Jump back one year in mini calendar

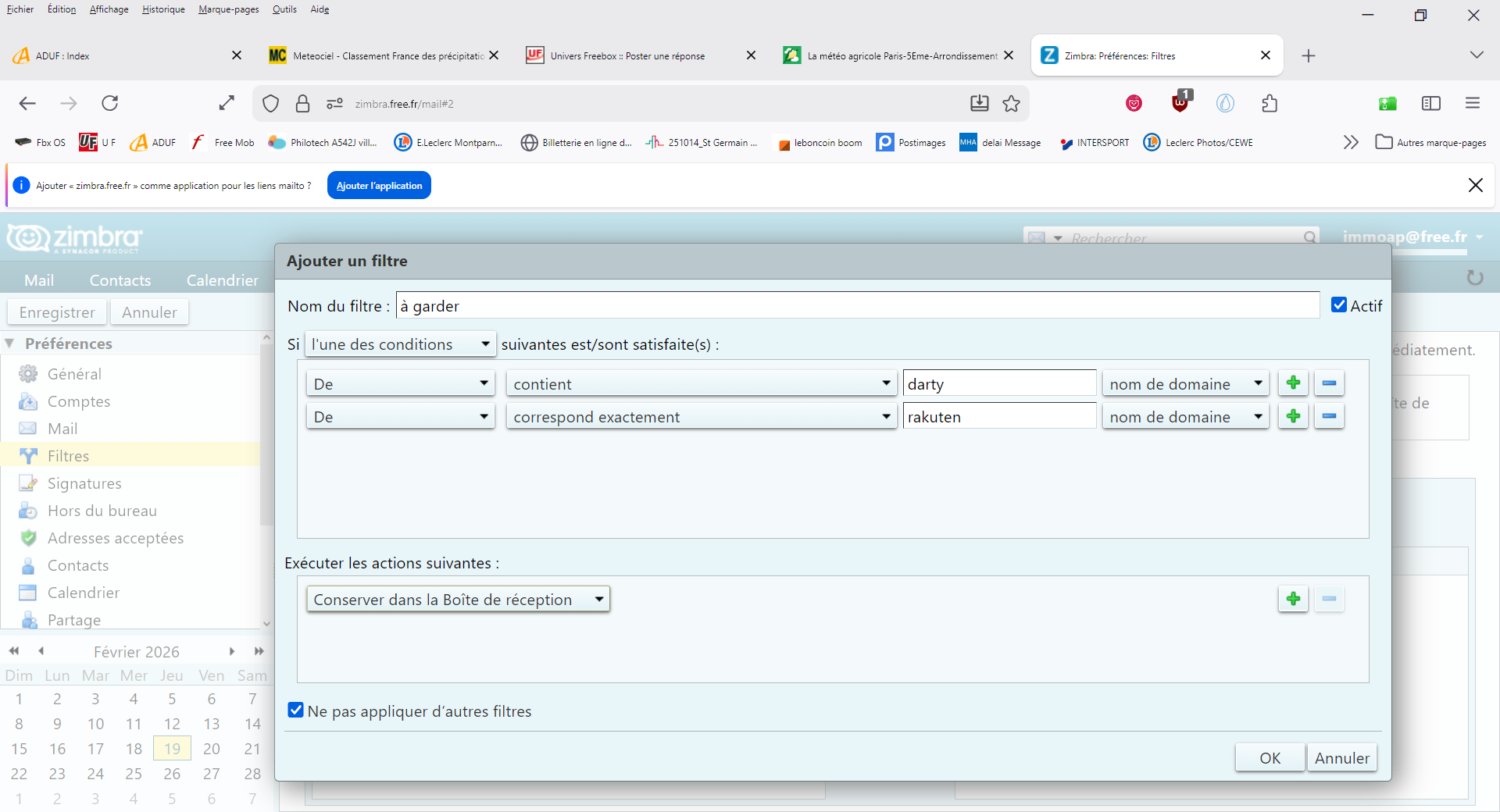[x=14, y=651]
